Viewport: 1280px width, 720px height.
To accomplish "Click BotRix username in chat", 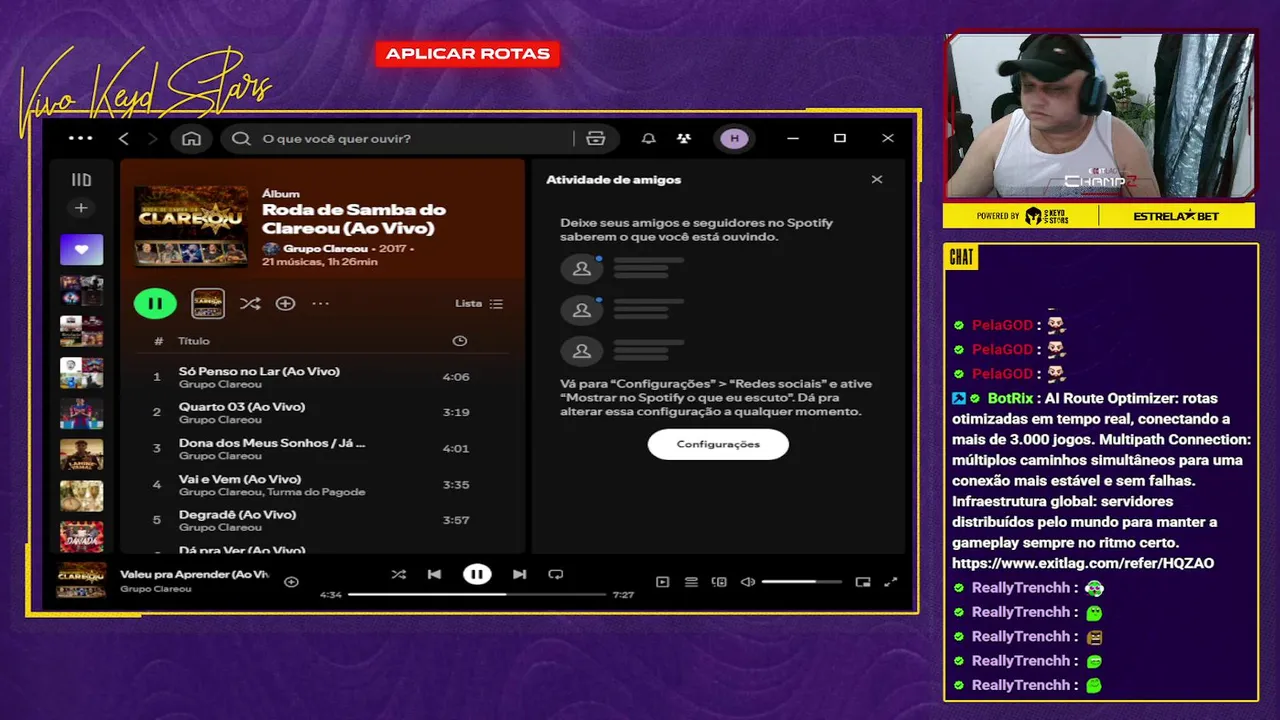I will tap(1010, 398).
